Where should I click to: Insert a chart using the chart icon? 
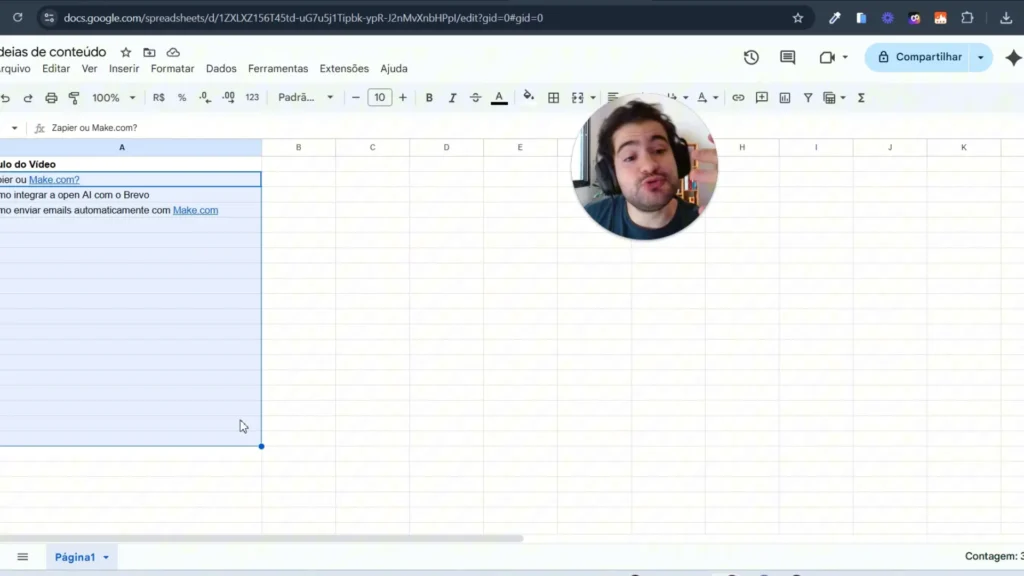pos(784,98)
